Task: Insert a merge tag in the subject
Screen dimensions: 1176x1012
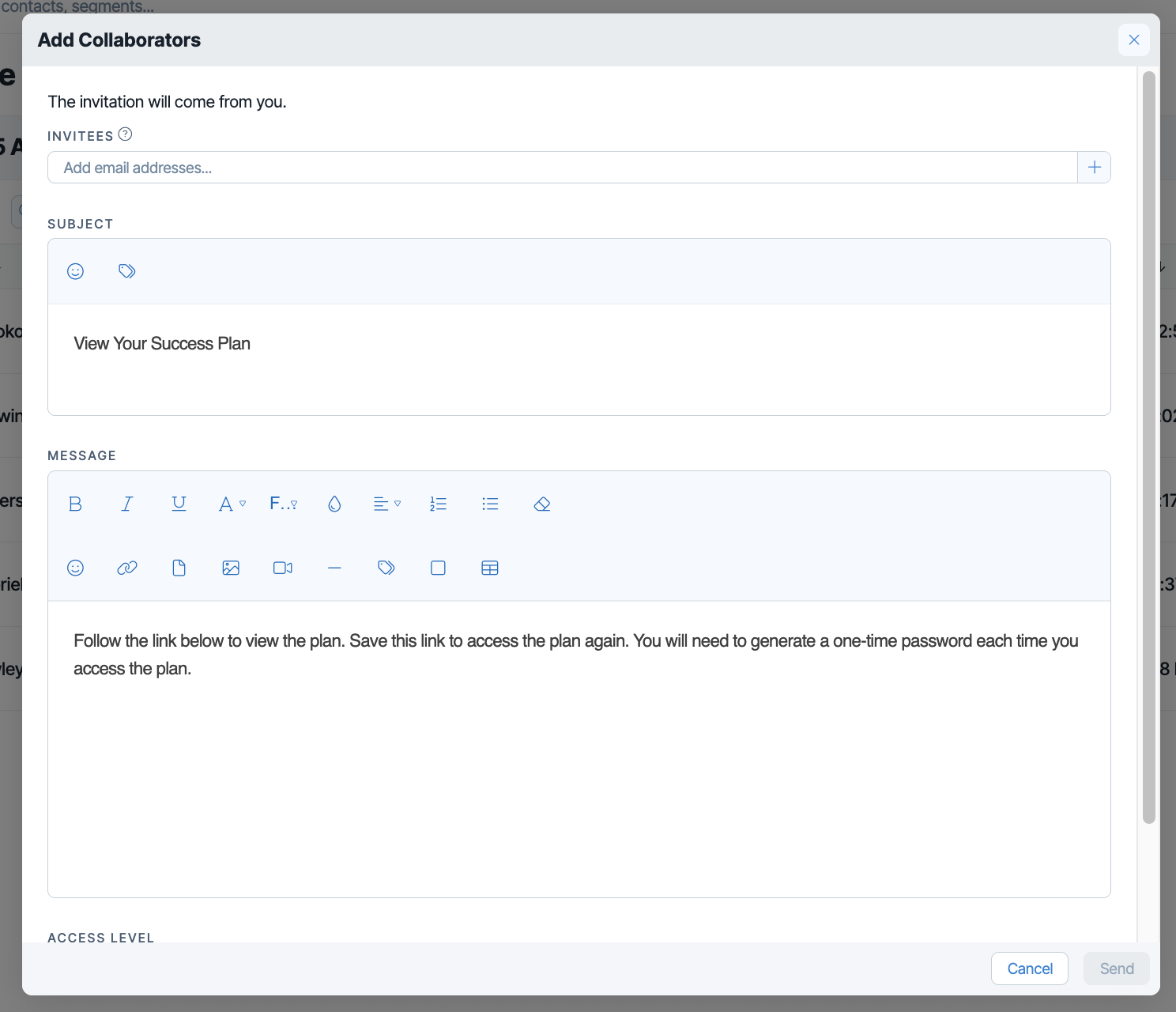Action: click(x=127, y=271)
